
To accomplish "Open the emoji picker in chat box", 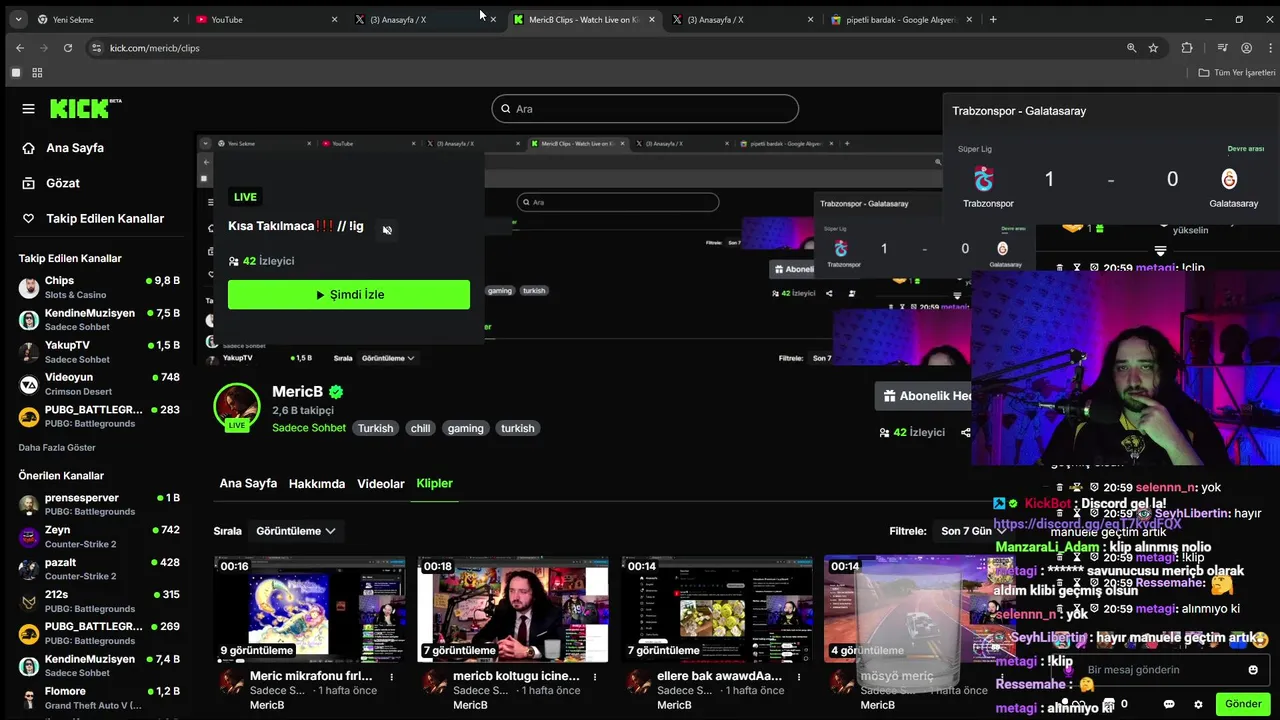I will (x=1253, y=670).
